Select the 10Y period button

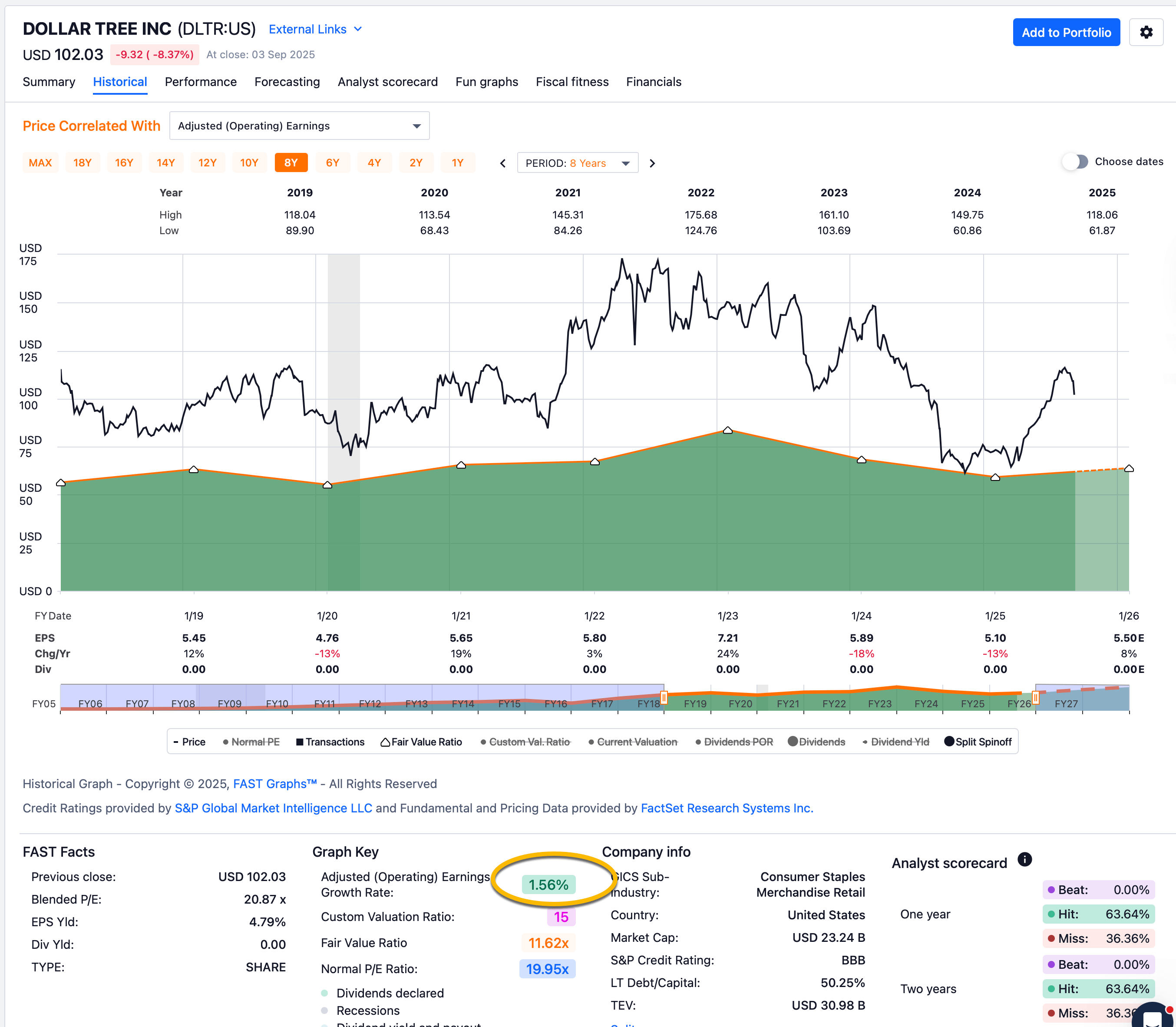pyautogui.click(x=249, y=163)
